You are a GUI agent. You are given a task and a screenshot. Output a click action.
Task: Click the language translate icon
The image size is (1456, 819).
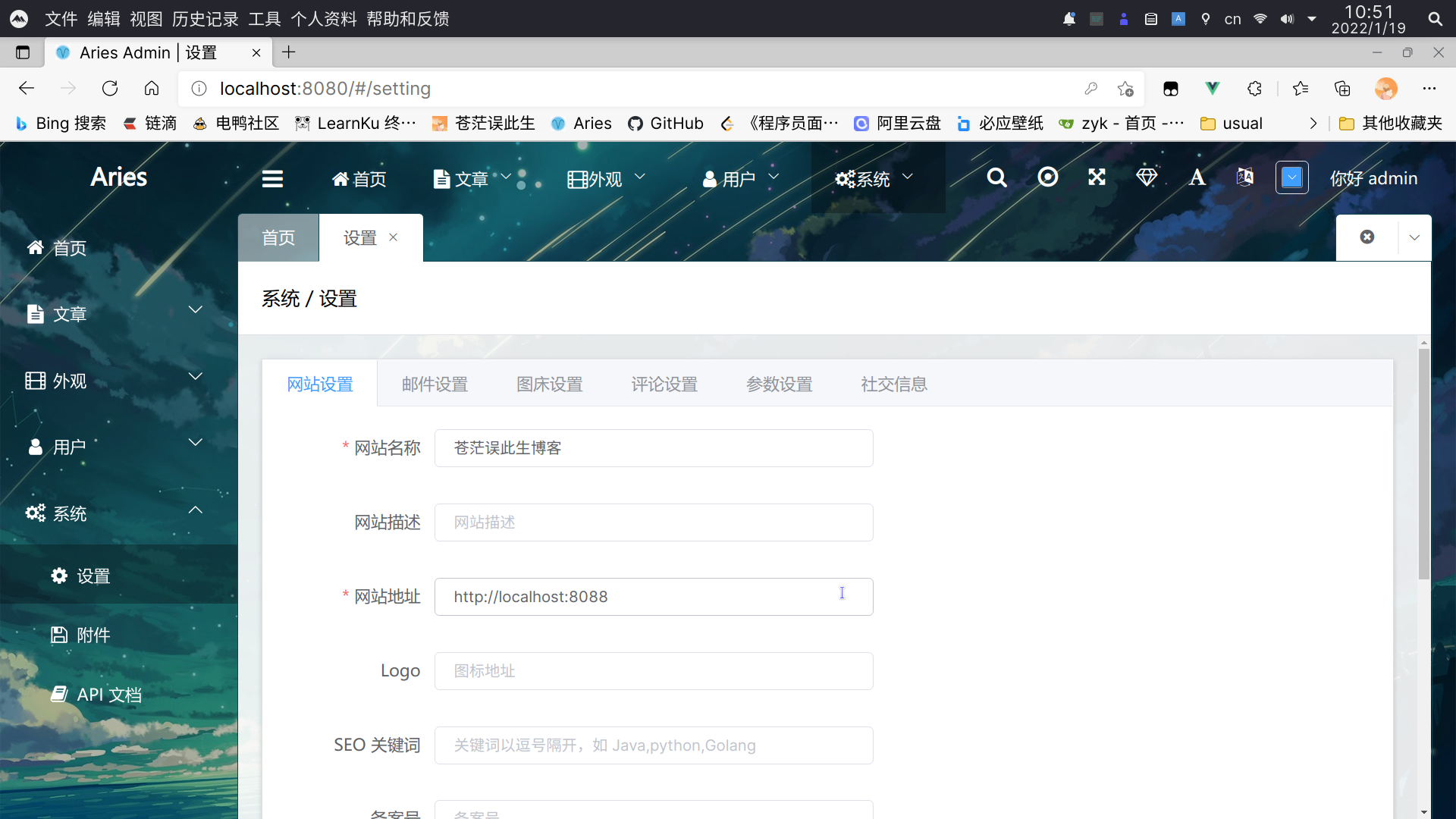tap(1244, 177)
